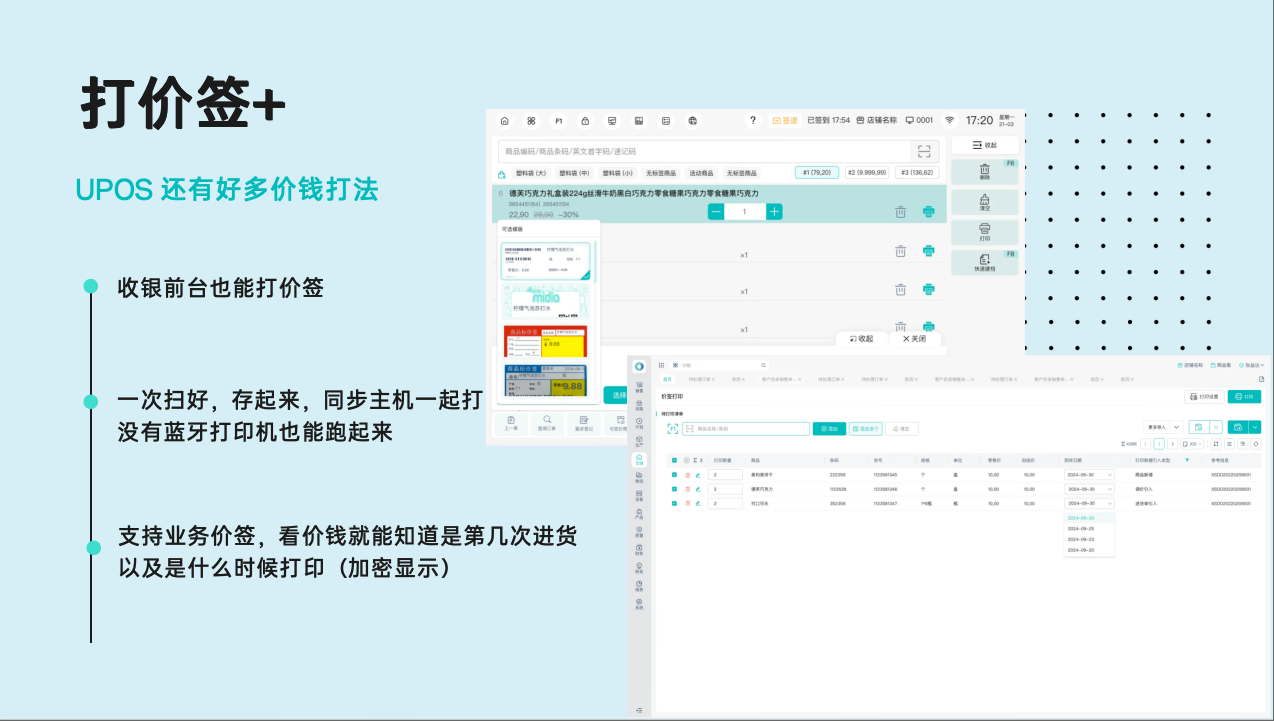Viewport: 1274px width, 721px height.
Task: Open the date dropdown on the 奥利奥饼干 row
Action: (1089, 475)
